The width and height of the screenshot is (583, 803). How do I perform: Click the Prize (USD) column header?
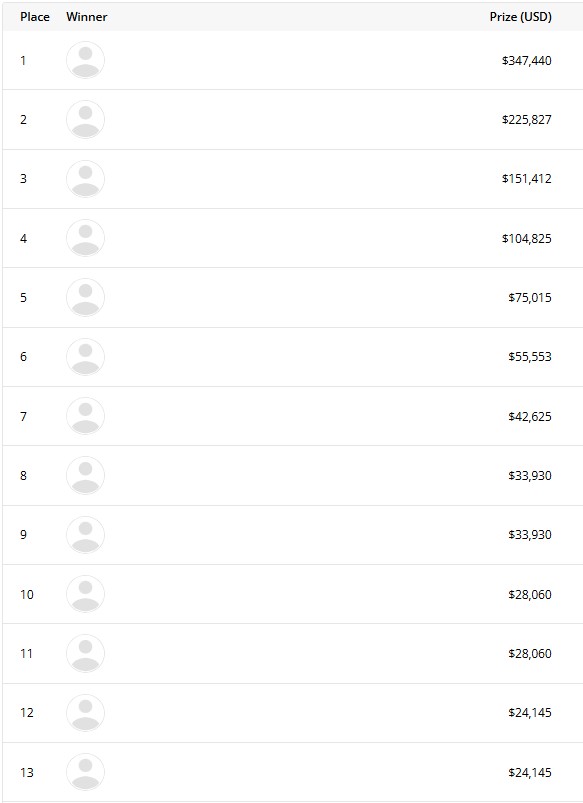(x=520, y=17)
